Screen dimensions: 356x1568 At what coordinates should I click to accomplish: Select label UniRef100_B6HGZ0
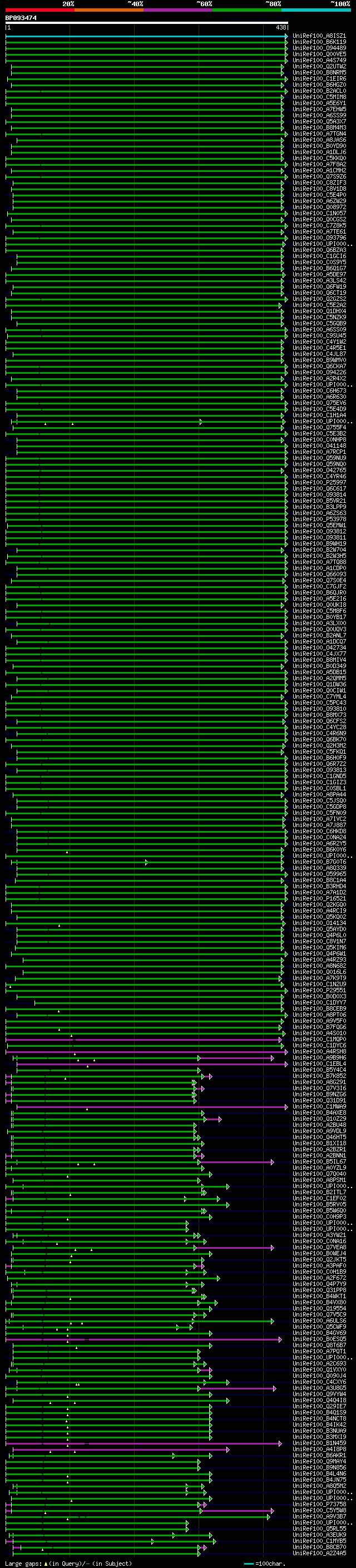coord(319,85)
